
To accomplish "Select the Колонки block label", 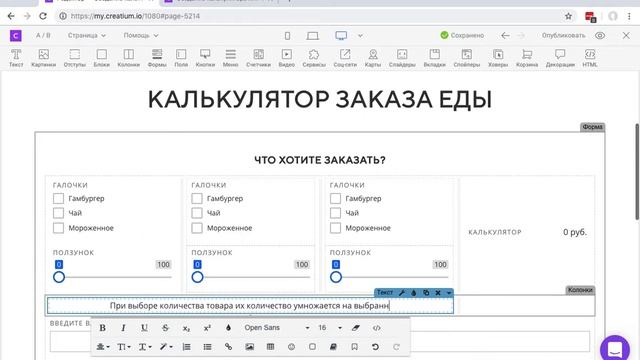I will tap(580, 290).
